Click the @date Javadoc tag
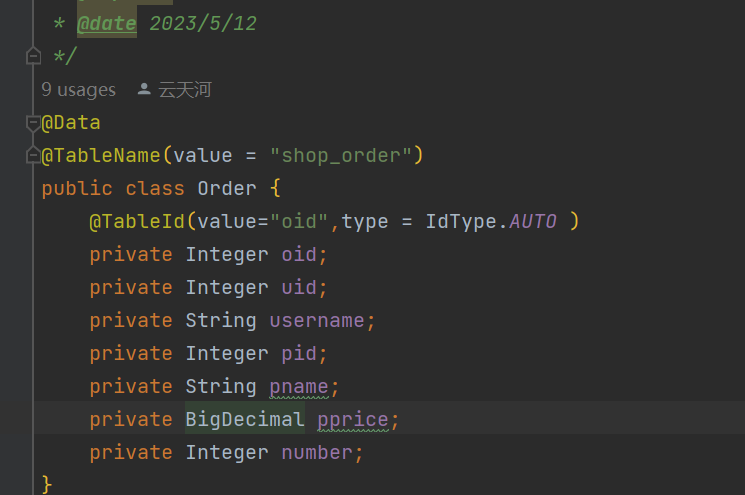Screen dimensions: 745x495 click(x=107, y=23)
